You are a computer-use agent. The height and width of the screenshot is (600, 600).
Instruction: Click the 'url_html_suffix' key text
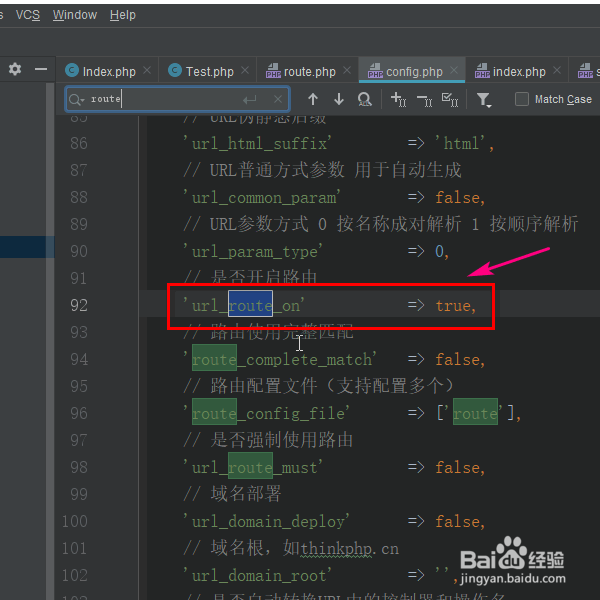tap(257, 144)
